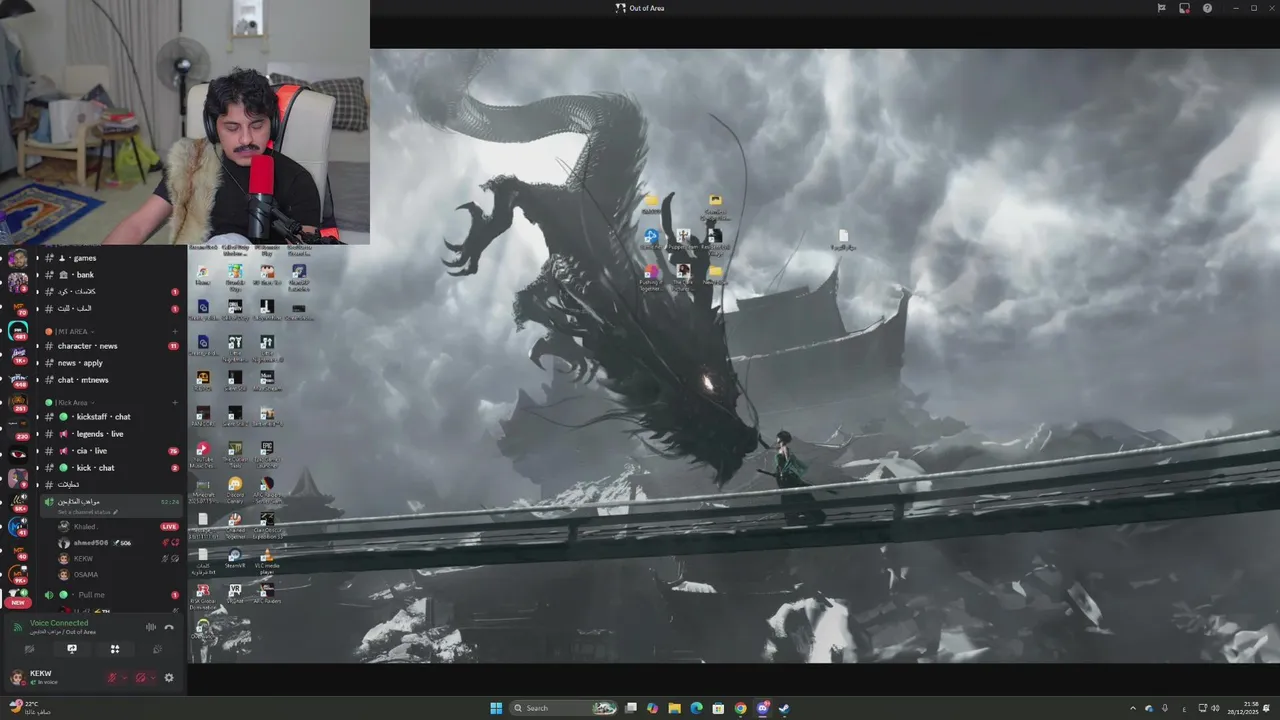Open the news · apply channel

coord(110,363)
